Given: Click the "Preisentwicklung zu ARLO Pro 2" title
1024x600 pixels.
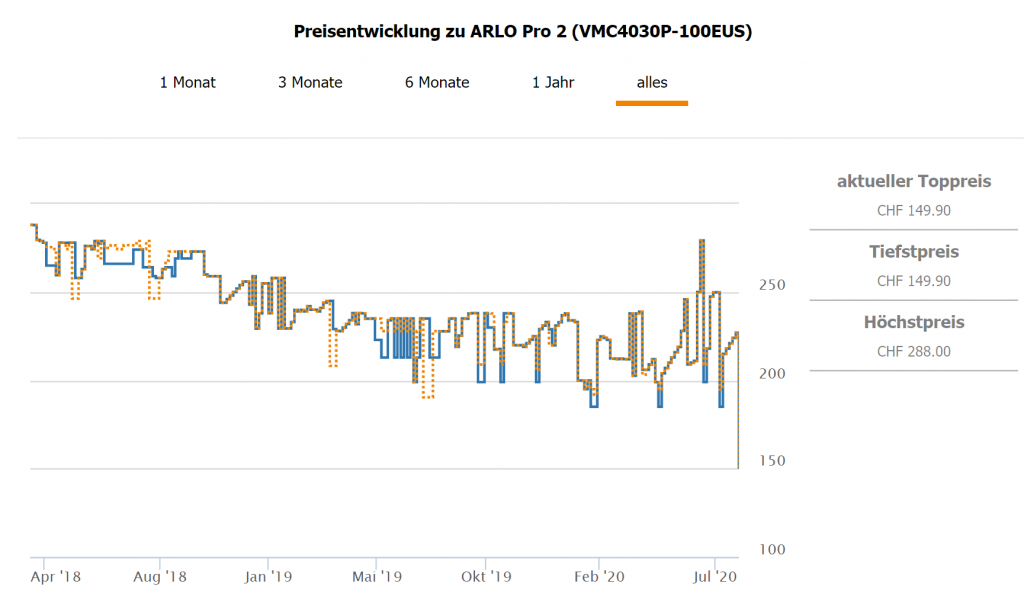Looking at the screenshot, I should tap(523, 32).
